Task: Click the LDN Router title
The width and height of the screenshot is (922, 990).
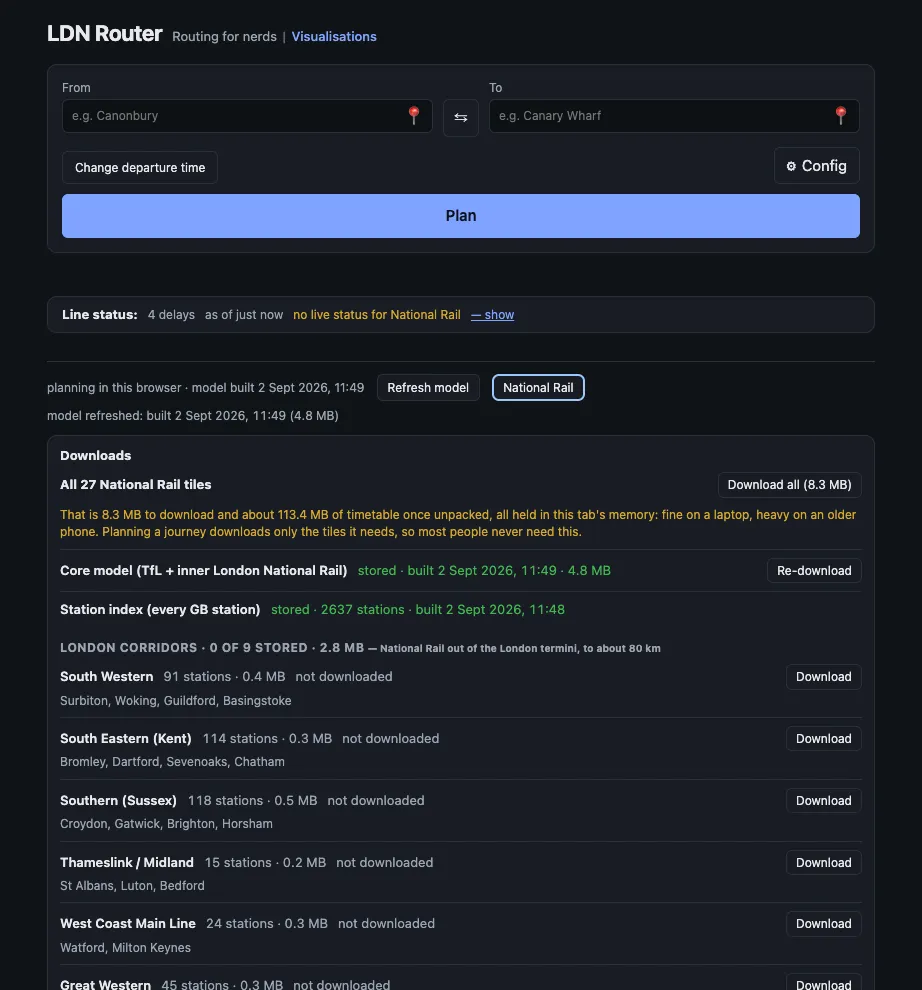Action: coord(105,33)
